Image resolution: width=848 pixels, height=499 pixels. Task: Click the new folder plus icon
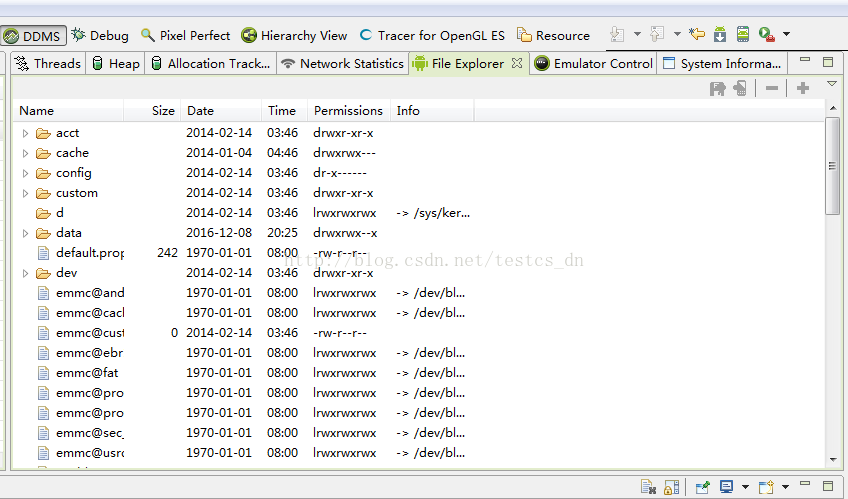point(803,88)
